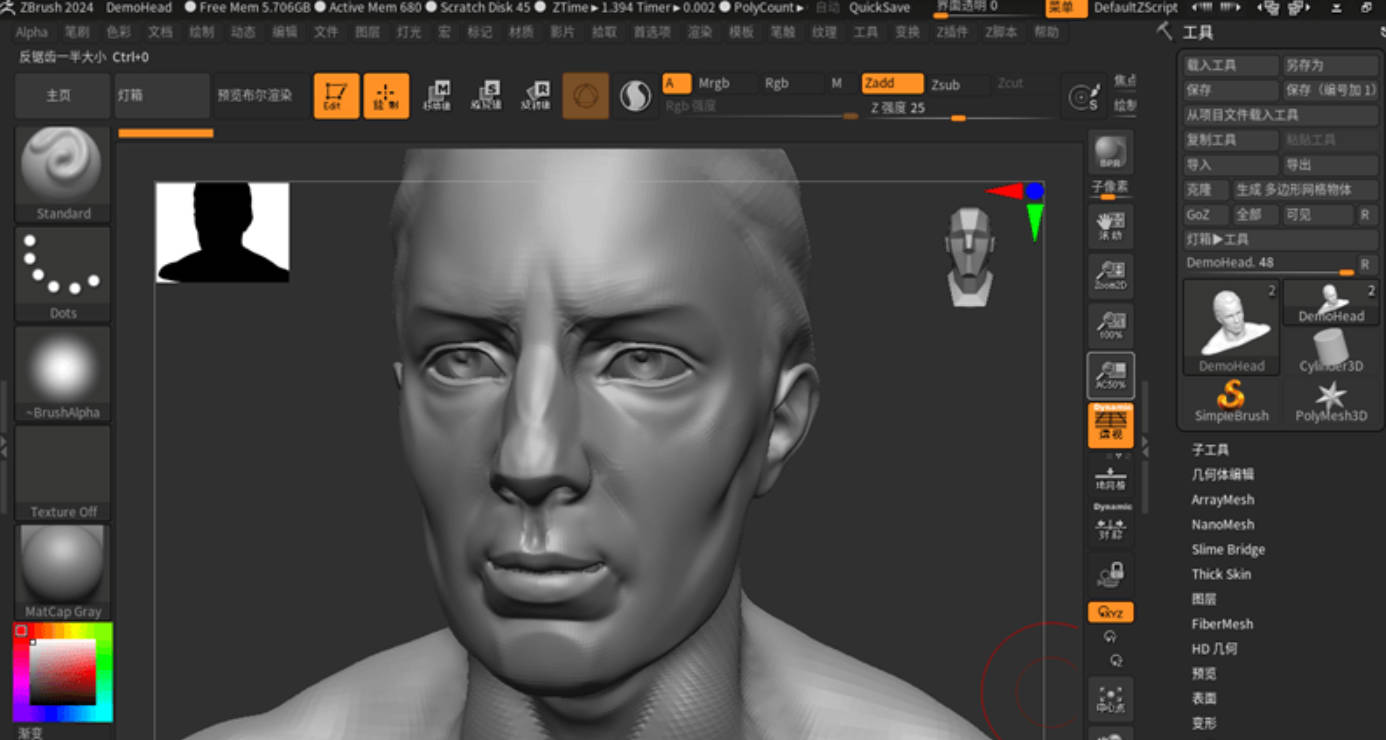Click the BPR render icon
This screenshot has height=740, width=1386.
click(1110, 153)
